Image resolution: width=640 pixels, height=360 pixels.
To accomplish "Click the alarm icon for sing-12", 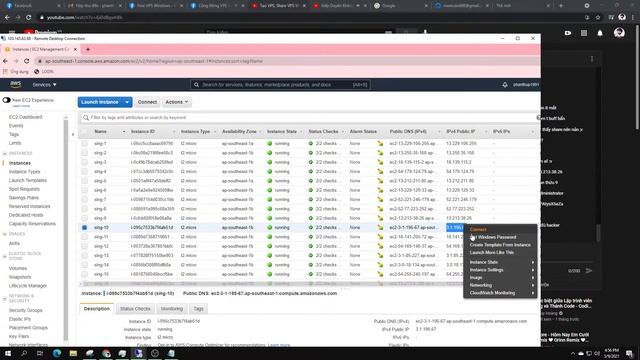I will [380, 246].
